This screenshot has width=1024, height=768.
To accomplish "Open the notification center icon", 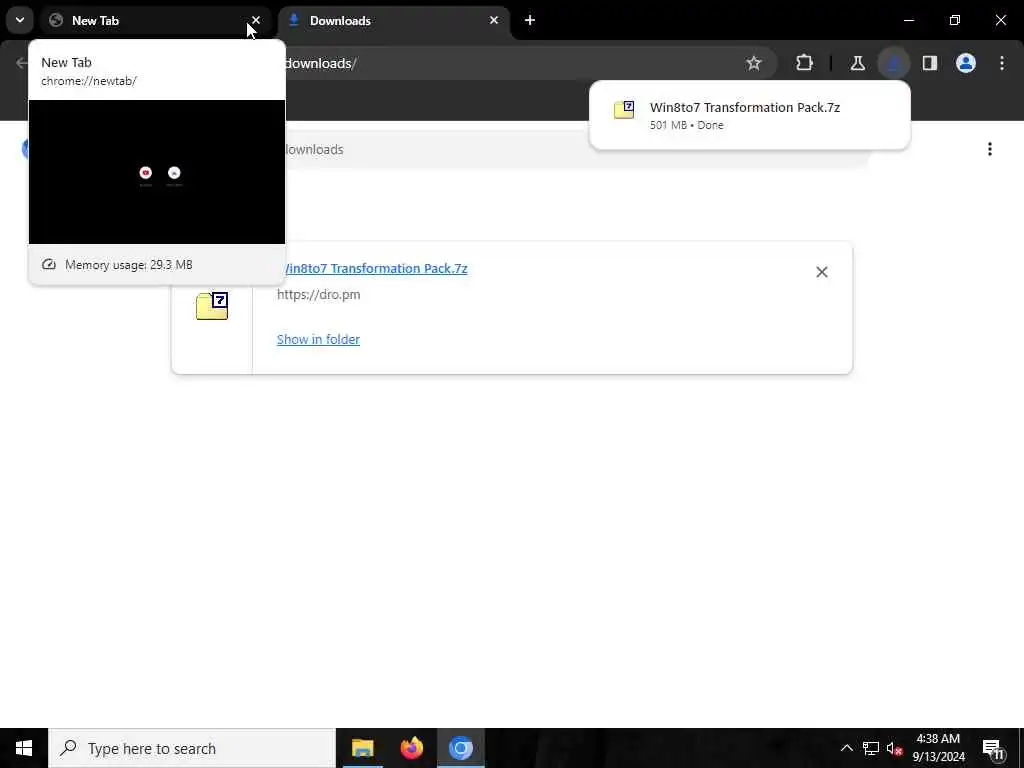I will (x=993, y=749).
